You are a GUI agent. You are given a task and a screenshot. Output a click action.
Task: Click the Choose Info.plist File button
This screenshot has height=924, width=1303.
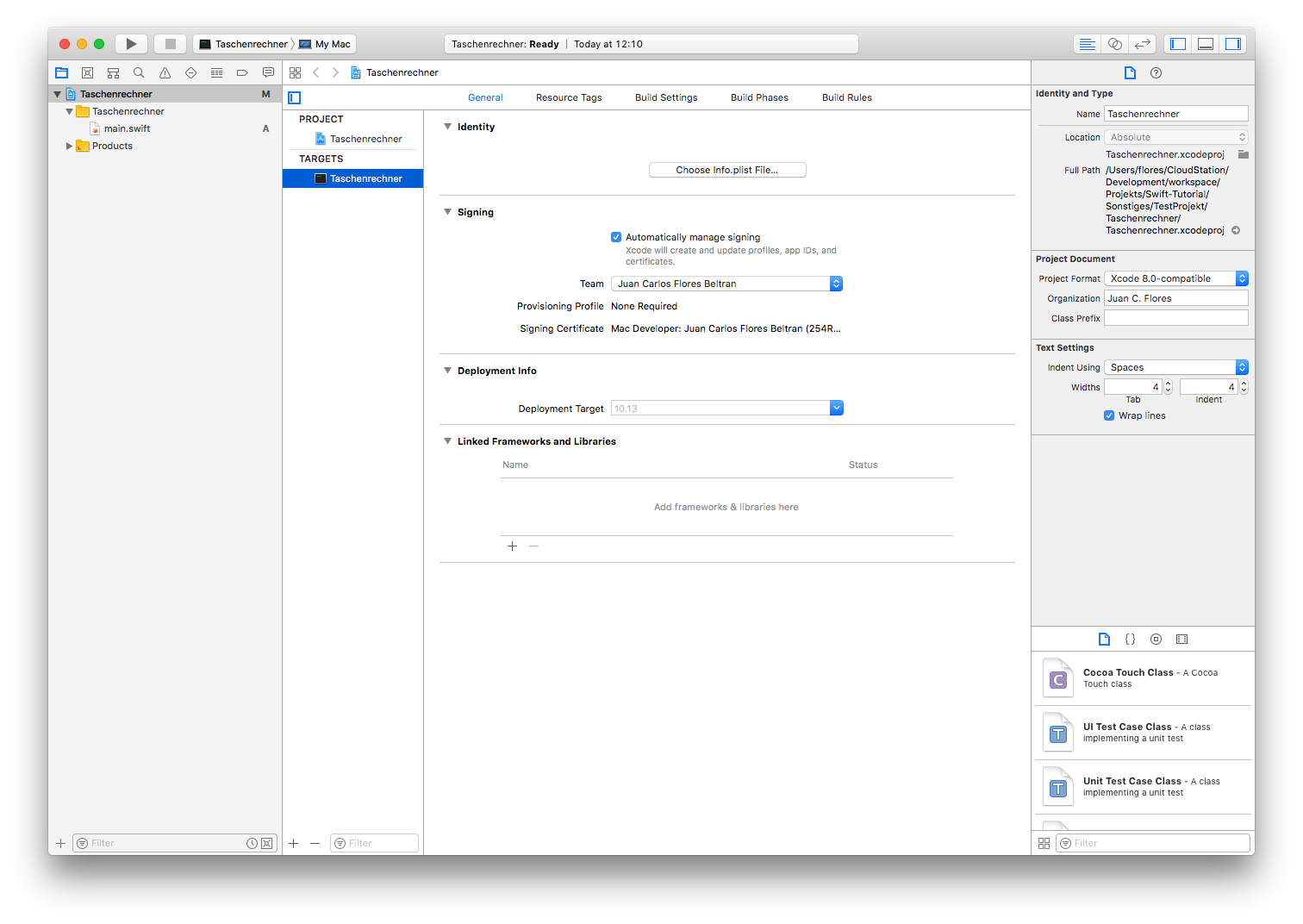726,169
